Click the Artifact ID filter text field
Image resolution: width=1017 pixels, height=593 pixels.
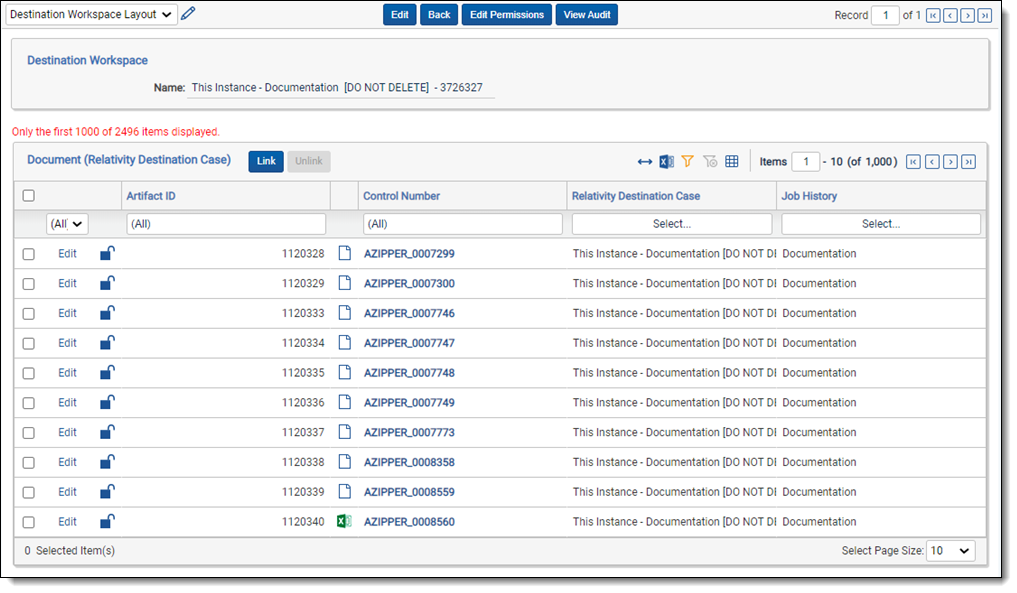226,224
